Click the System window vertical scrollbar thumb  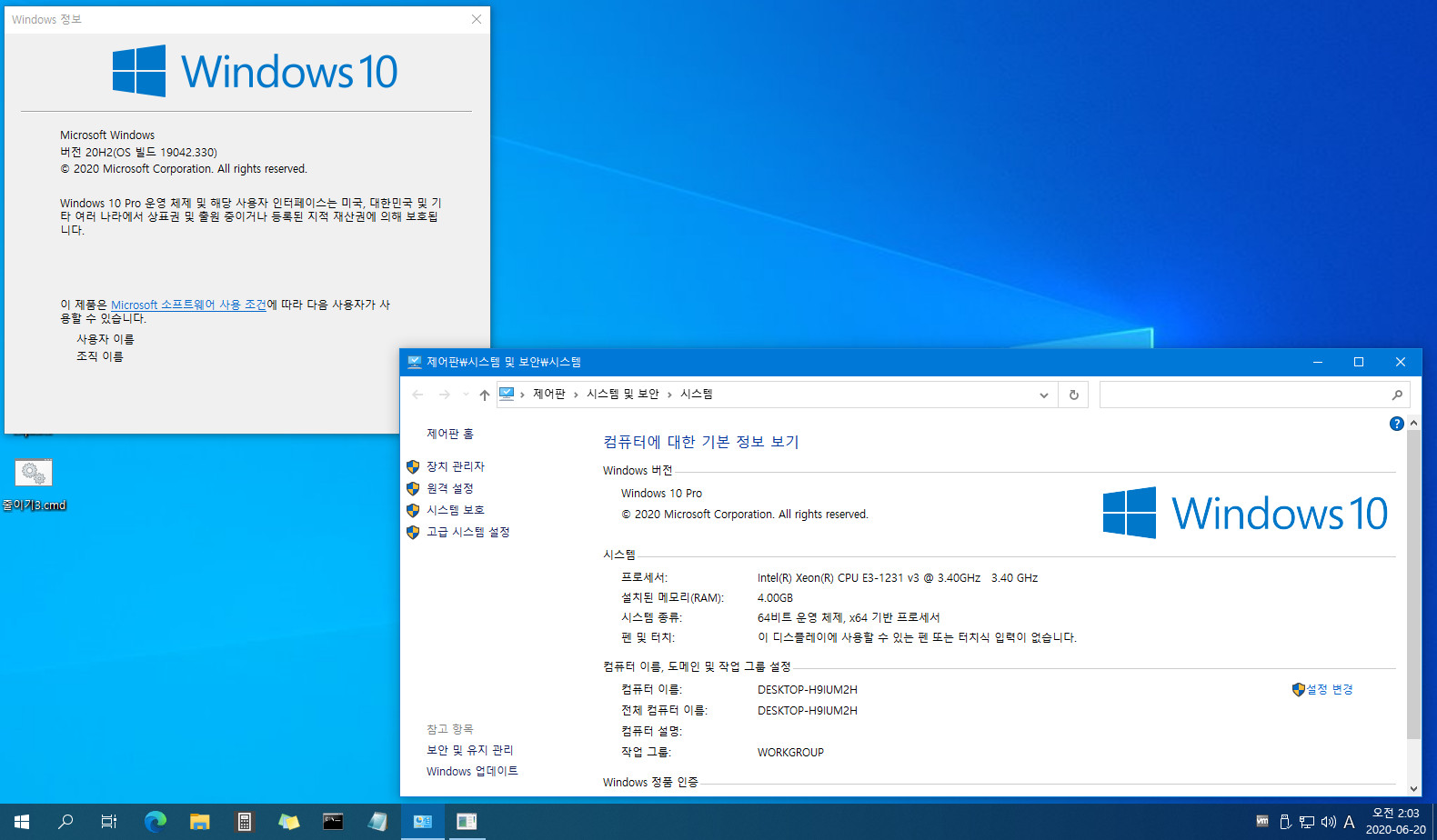[x=1413, y=585]
